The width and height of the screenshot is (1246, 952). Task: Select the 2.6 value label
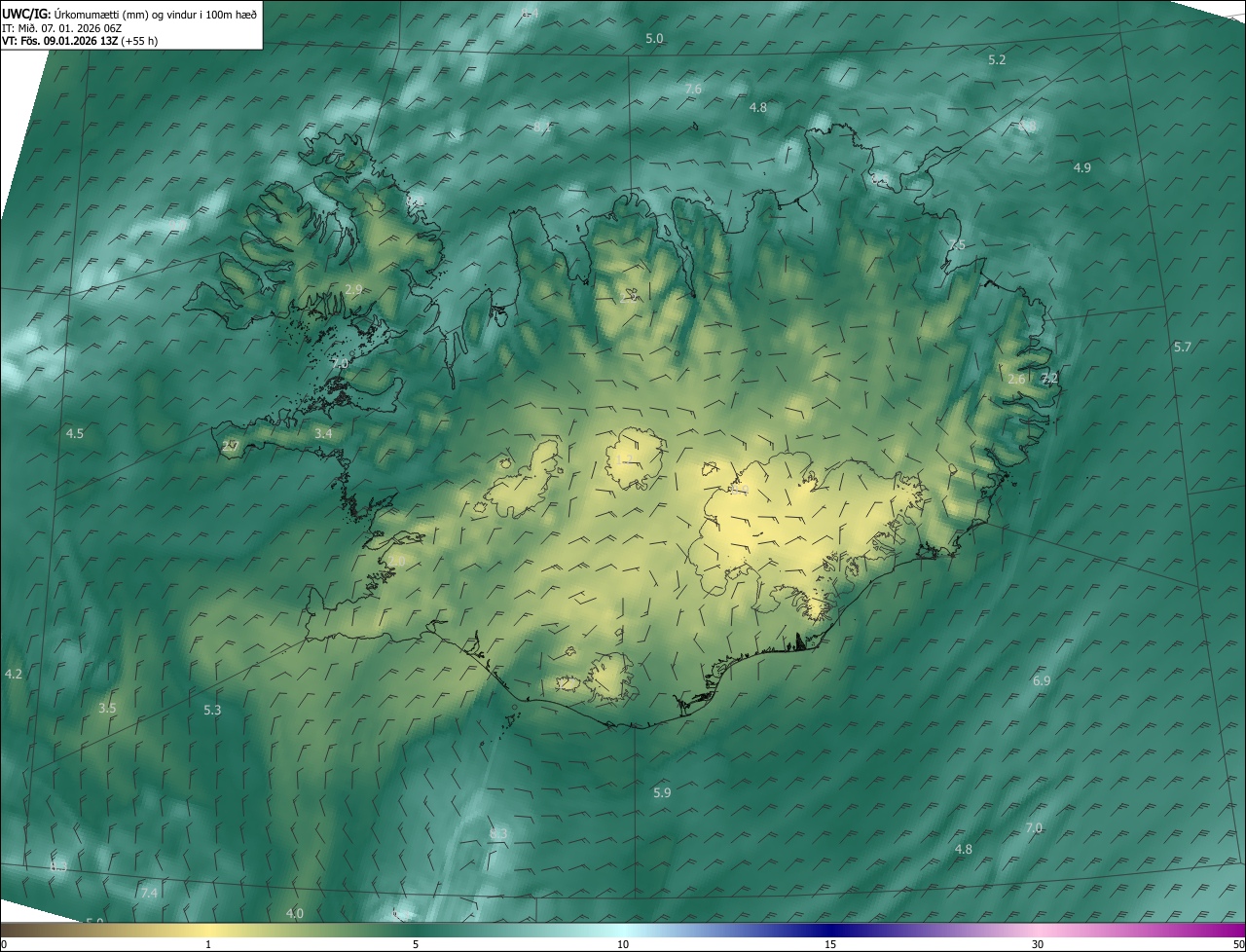(1016, 380)
